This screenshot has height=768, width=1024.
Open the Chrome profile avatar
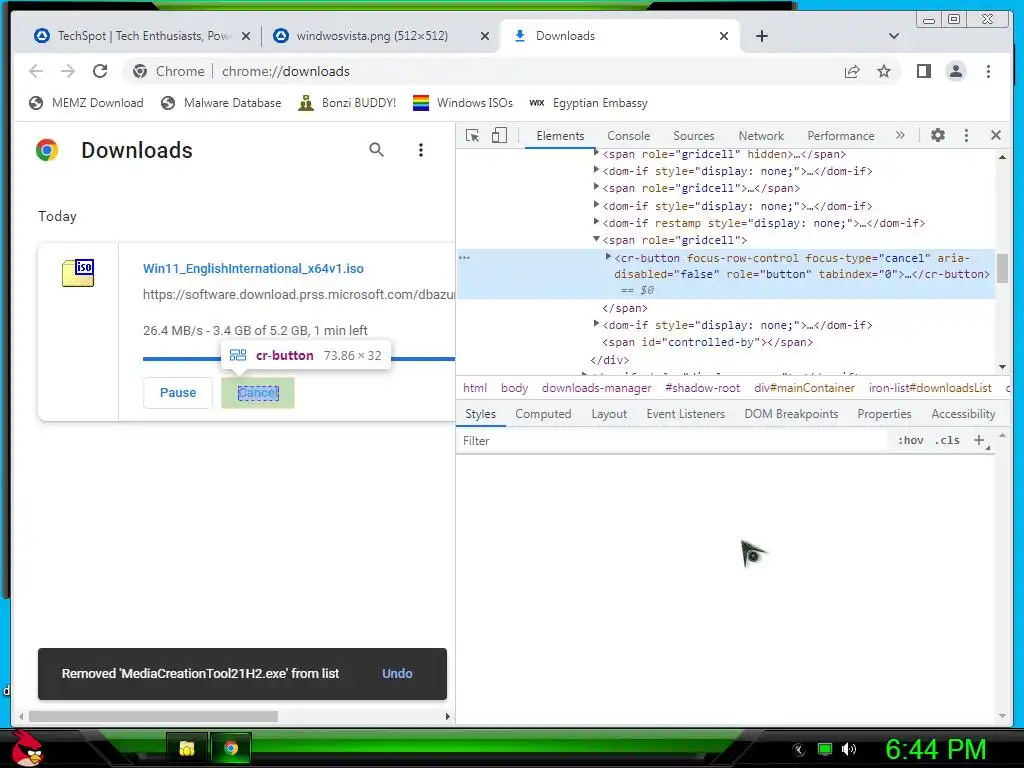pos(956,71)
